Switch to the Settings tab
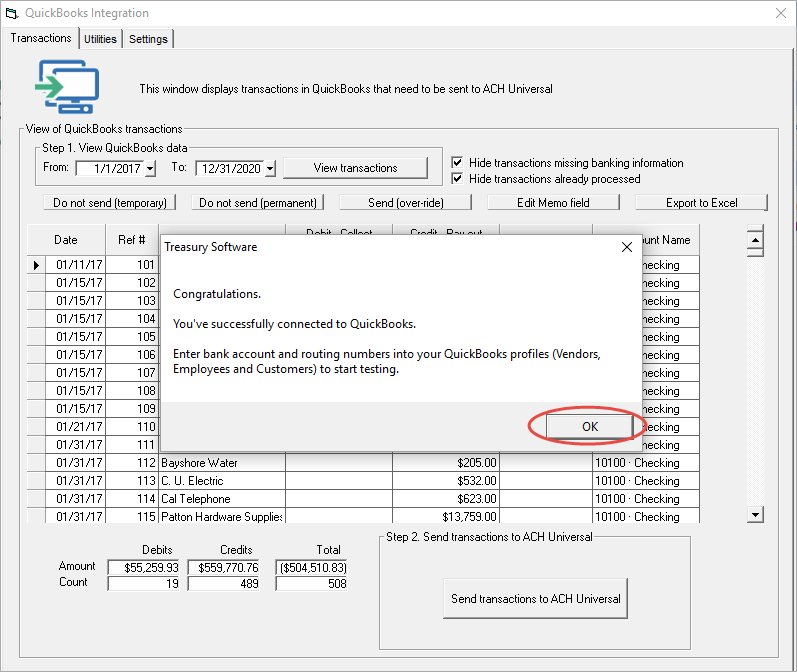The width and height of the screenshot is (797, 672). tap(148, 39)
